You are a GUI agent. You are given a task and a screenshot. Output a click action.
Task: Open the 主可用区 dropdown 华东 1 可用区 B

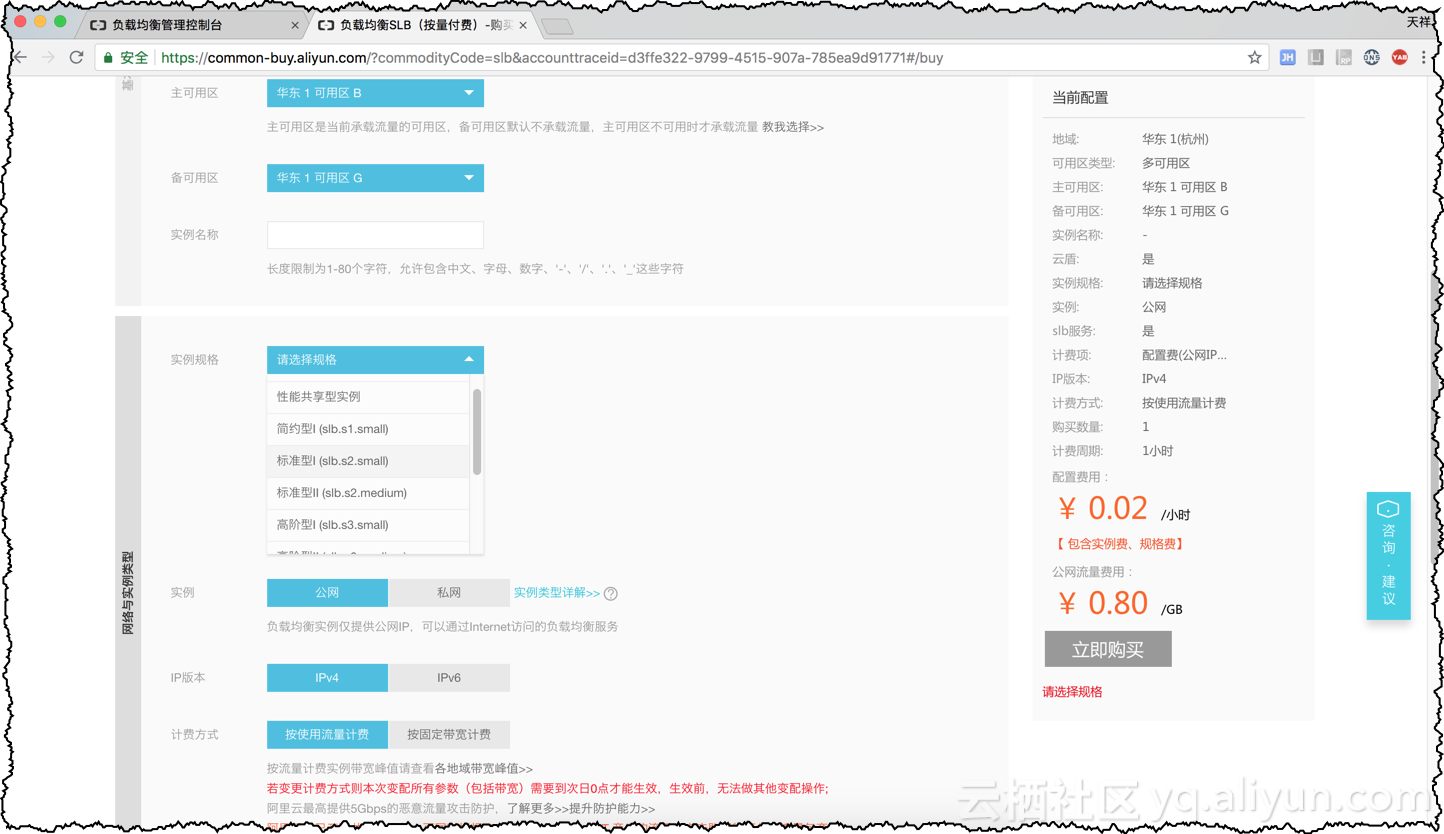(375, 93)
